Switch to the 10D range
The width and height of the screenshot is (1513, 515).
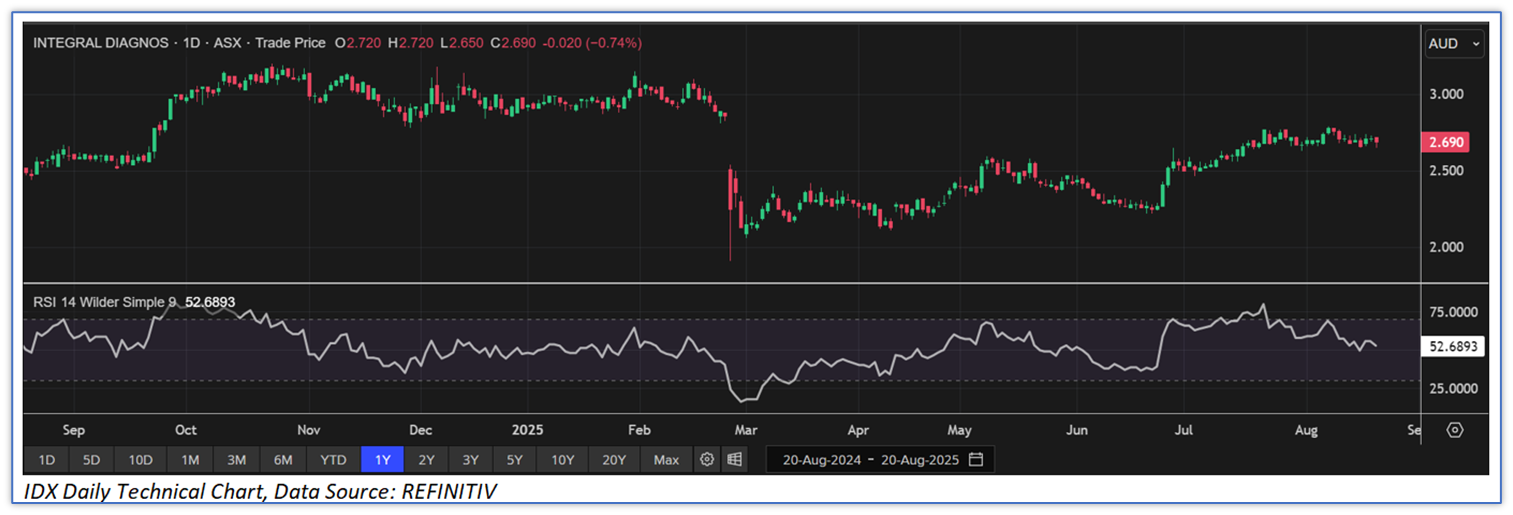pyautogui.click(x=140, y=460)
